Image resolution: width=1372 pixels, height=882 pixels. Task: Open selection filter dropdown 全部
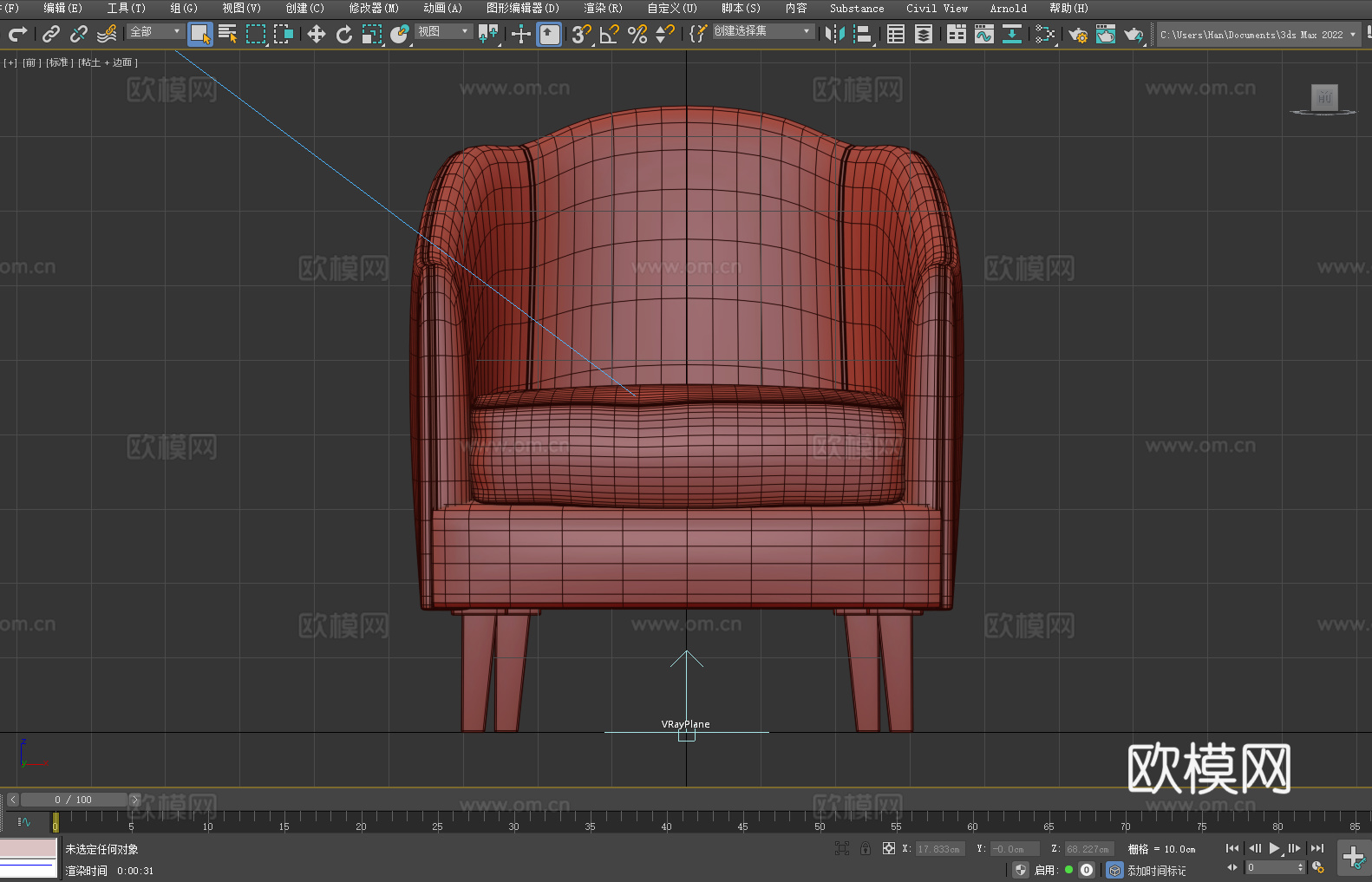pyautogui.click(x=155, y=31)
